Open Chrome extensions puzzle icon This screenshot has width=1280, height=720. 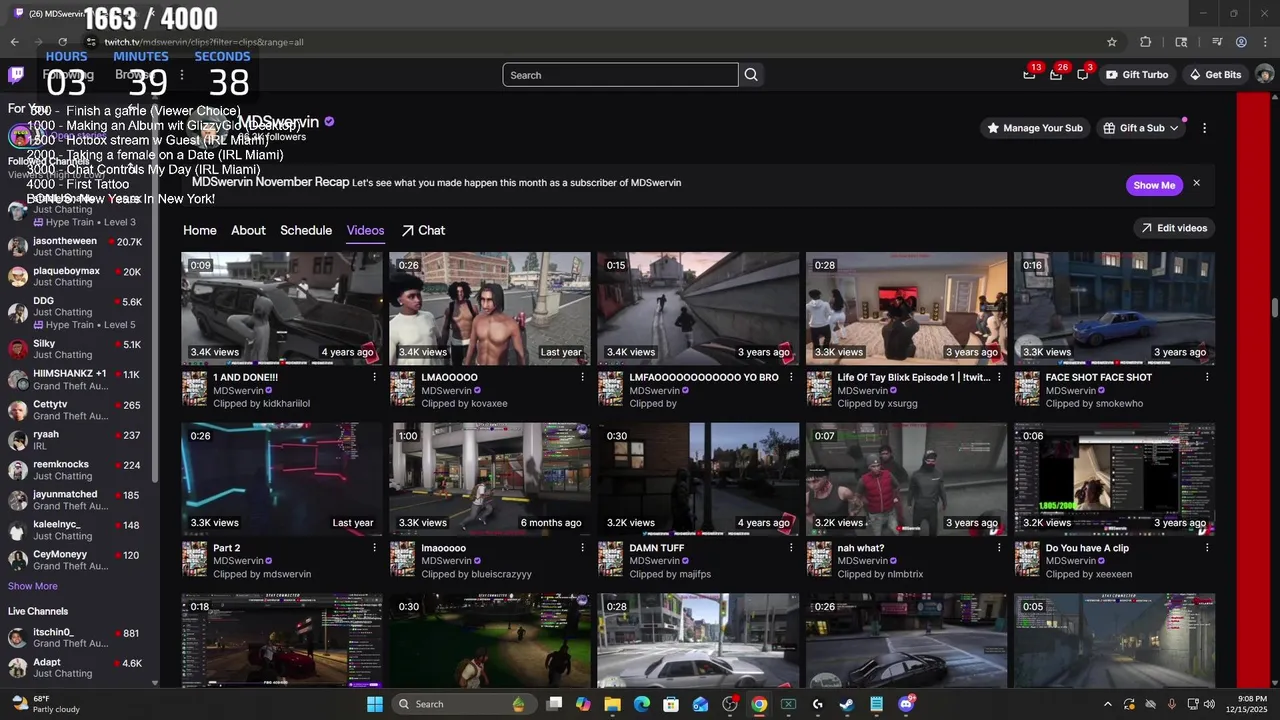(1146, 42)
